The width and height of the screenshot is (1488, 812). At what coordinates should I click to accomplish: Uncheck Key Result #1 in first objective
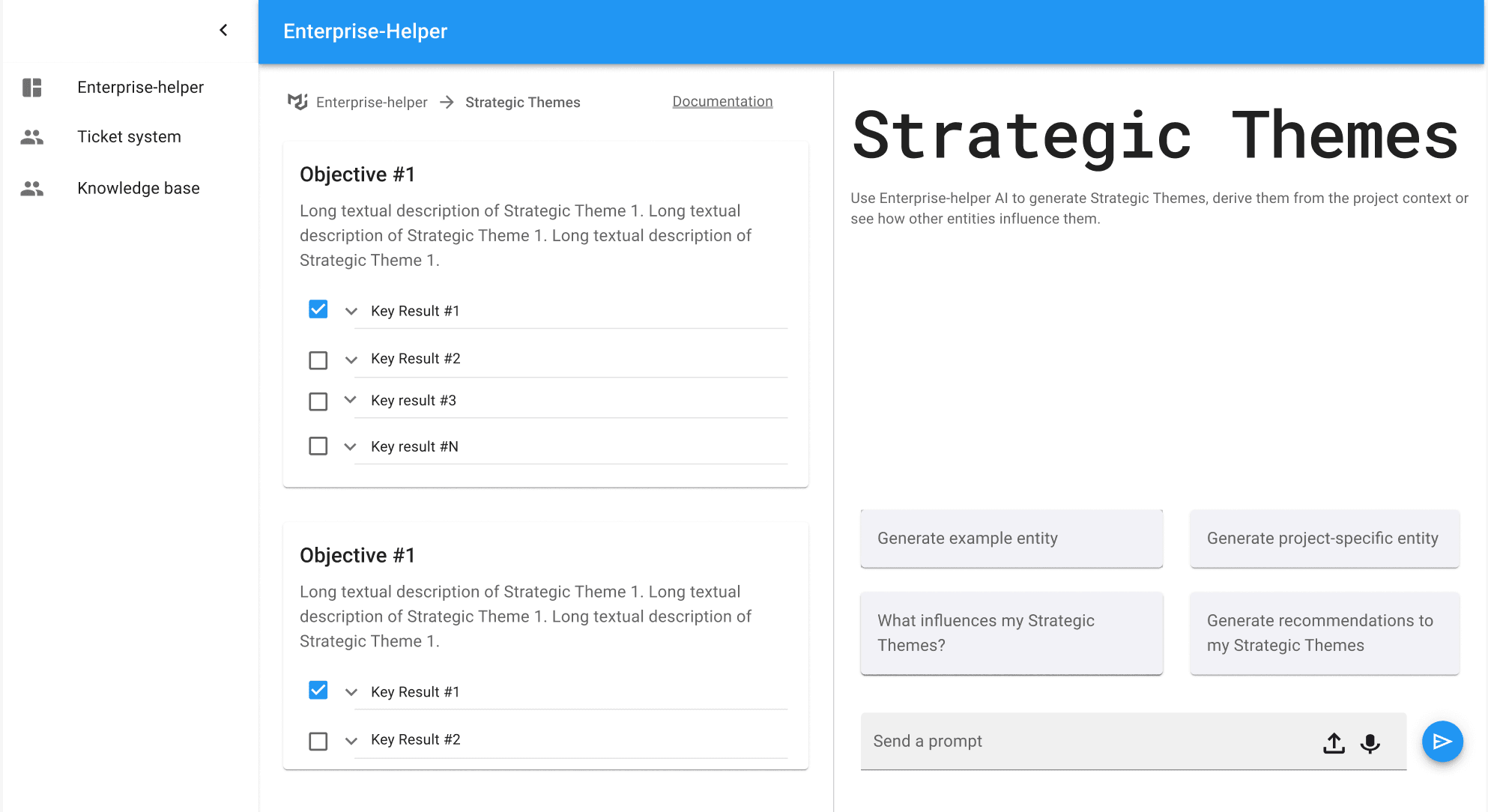(318, 309)
